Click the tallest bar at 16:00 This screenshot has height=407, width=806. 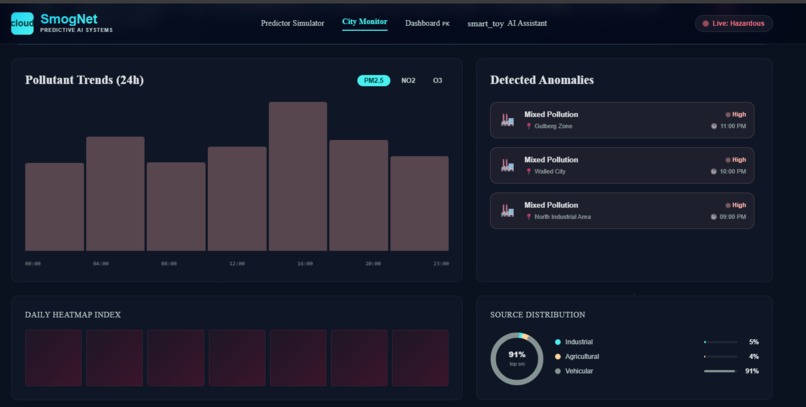[298, 176]
